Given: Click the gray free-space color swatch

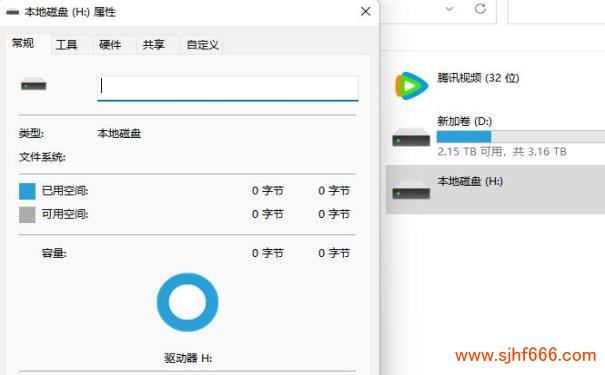Looking at the screenshot, I should tap(27, 215).
